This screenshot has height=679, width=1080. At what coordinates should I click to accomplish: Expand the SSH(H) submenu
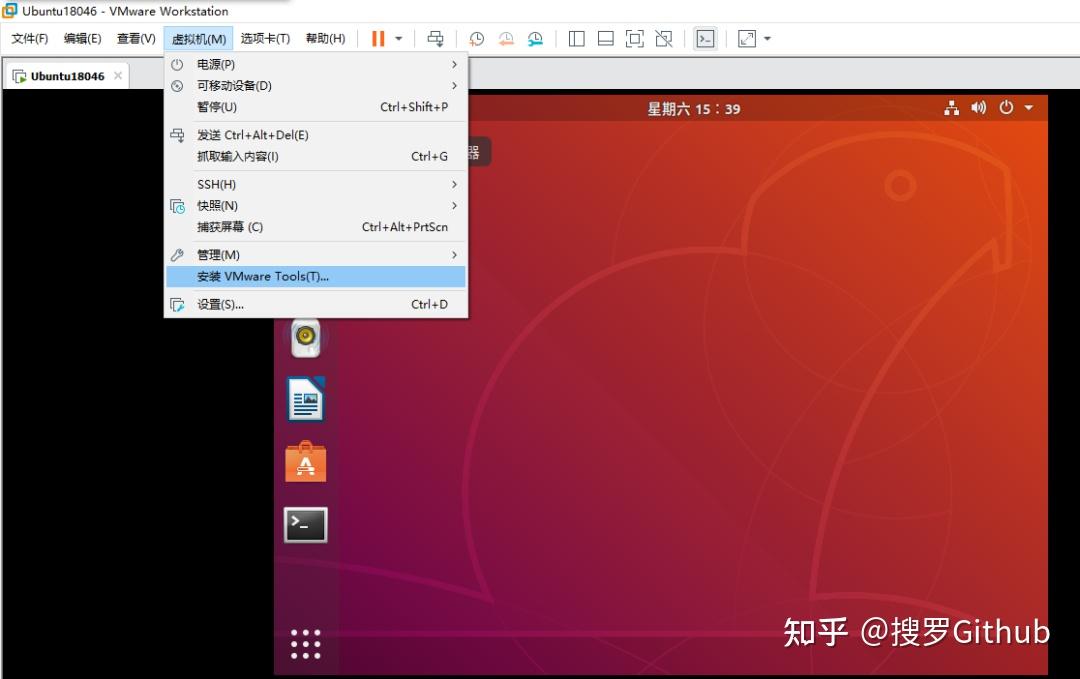click(x=316, y=185)
